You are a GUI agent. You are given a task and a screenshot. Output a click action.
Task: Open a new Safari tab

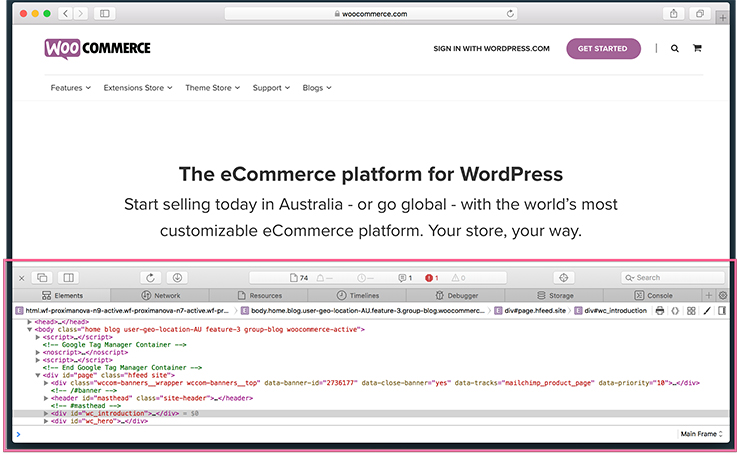pos(722,18)
